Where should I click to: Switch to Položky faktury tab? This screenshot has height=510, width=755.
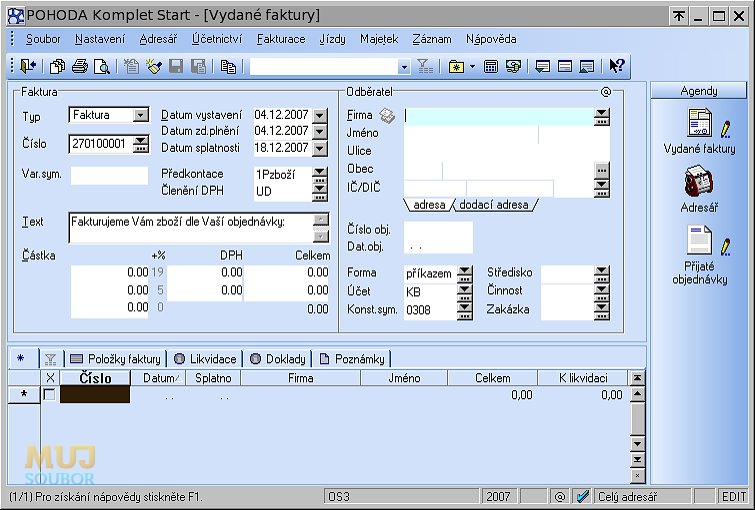point(115,359)
